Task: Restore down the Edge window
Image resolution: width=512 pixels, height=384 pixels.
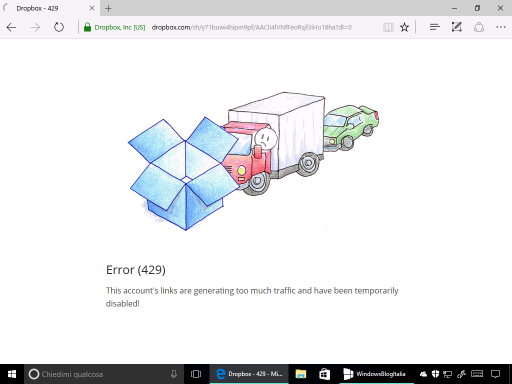Action: click(477, 8)
